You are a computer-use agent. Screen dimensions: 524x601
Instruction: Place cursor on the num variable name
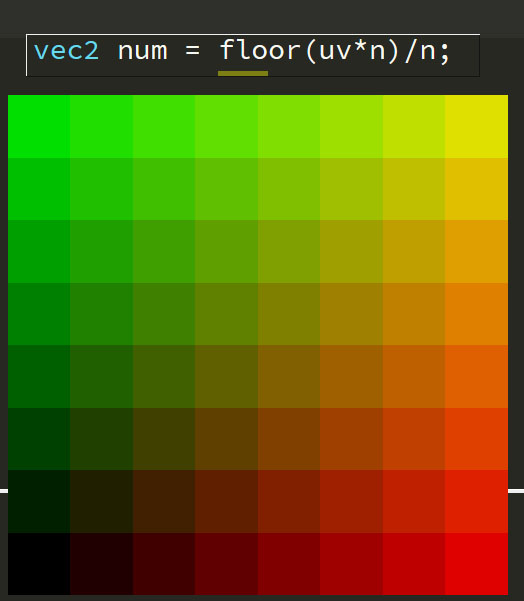[143, 52]
